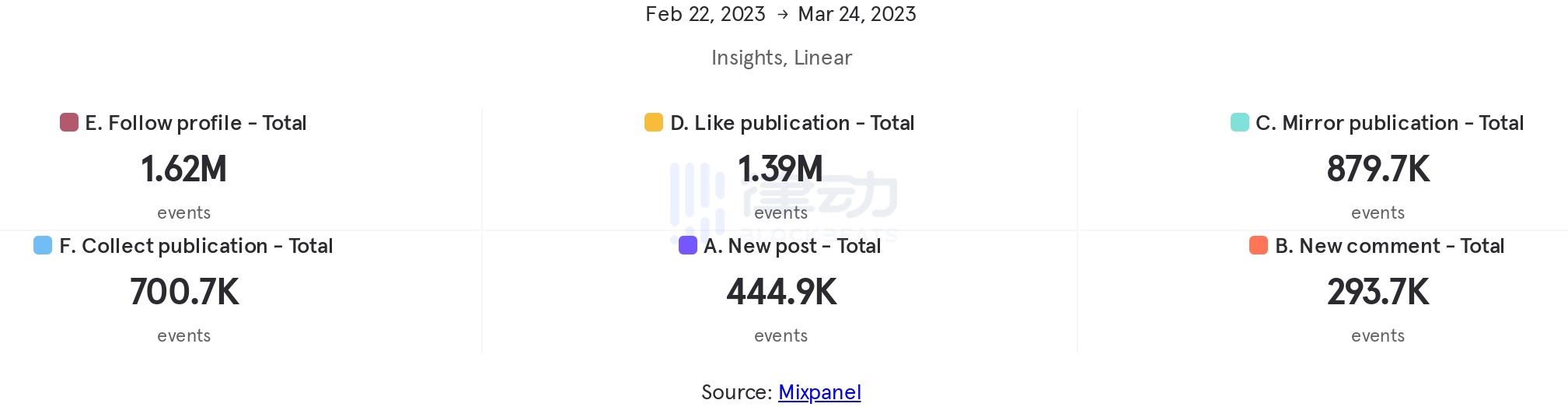This screenshot has width=1568, height=407.
Task: Click the 293.7K events value
Action: pyautogui.click(x=1378, y=292)
